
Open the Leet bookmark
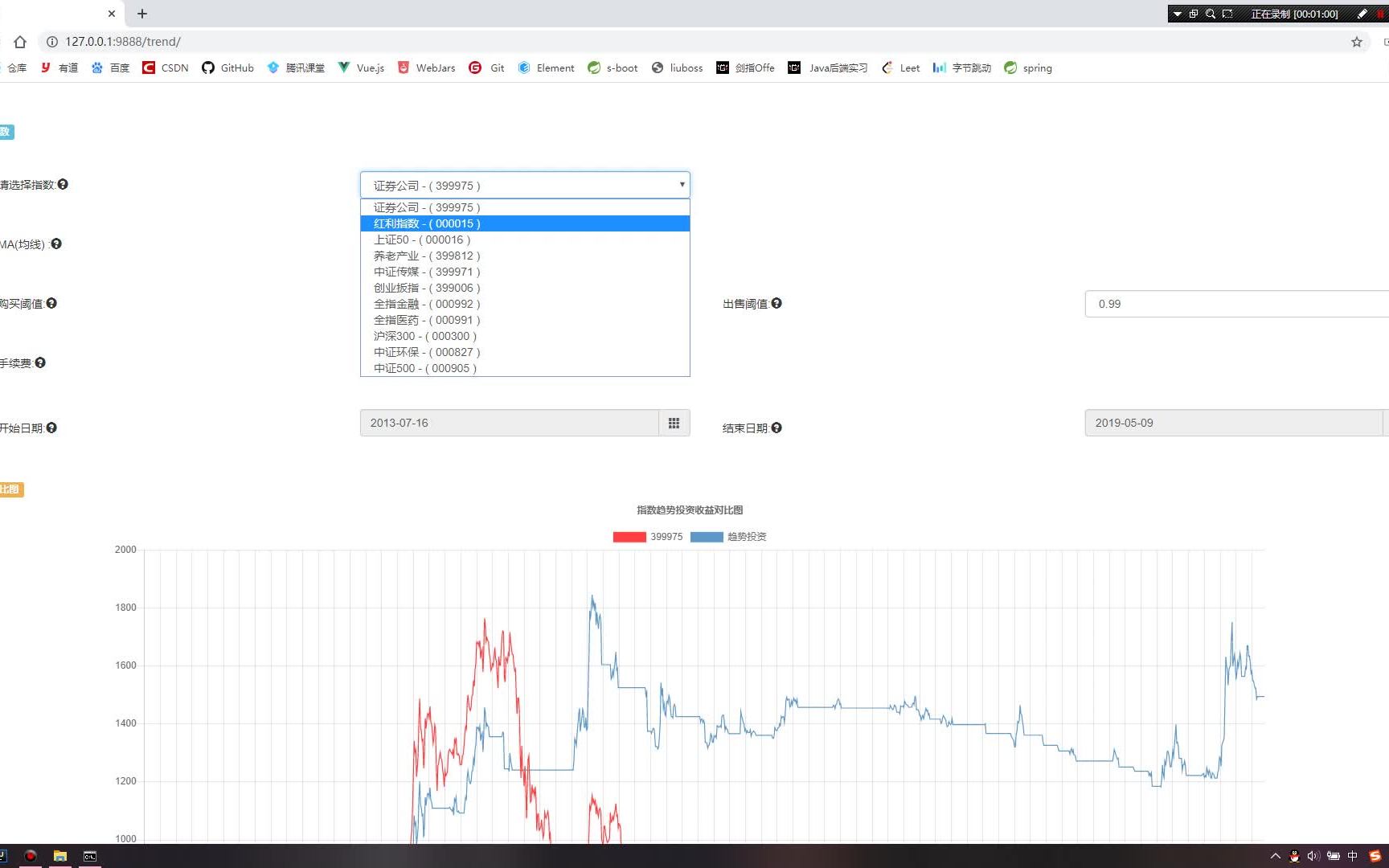(x=900, y=68)
